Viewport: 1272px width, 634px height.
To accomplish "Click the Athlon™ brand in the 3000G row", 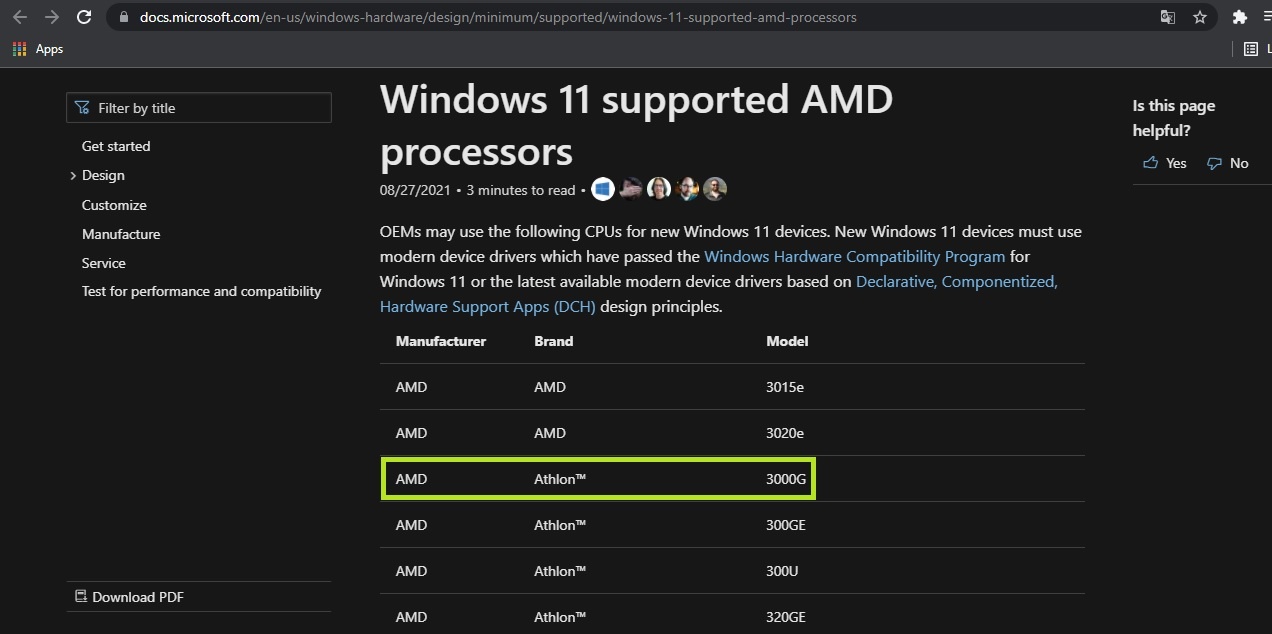I will (x=560, y=479).
